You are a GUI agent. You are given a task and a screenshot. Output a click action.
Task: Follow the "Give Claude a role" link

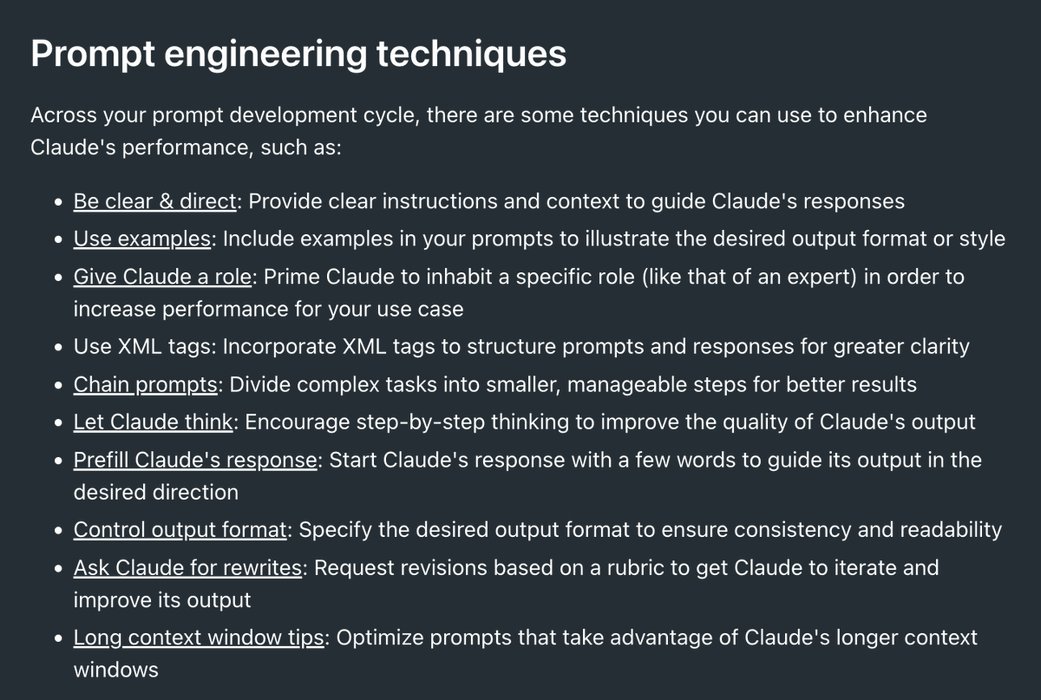(x=163, y=276)
